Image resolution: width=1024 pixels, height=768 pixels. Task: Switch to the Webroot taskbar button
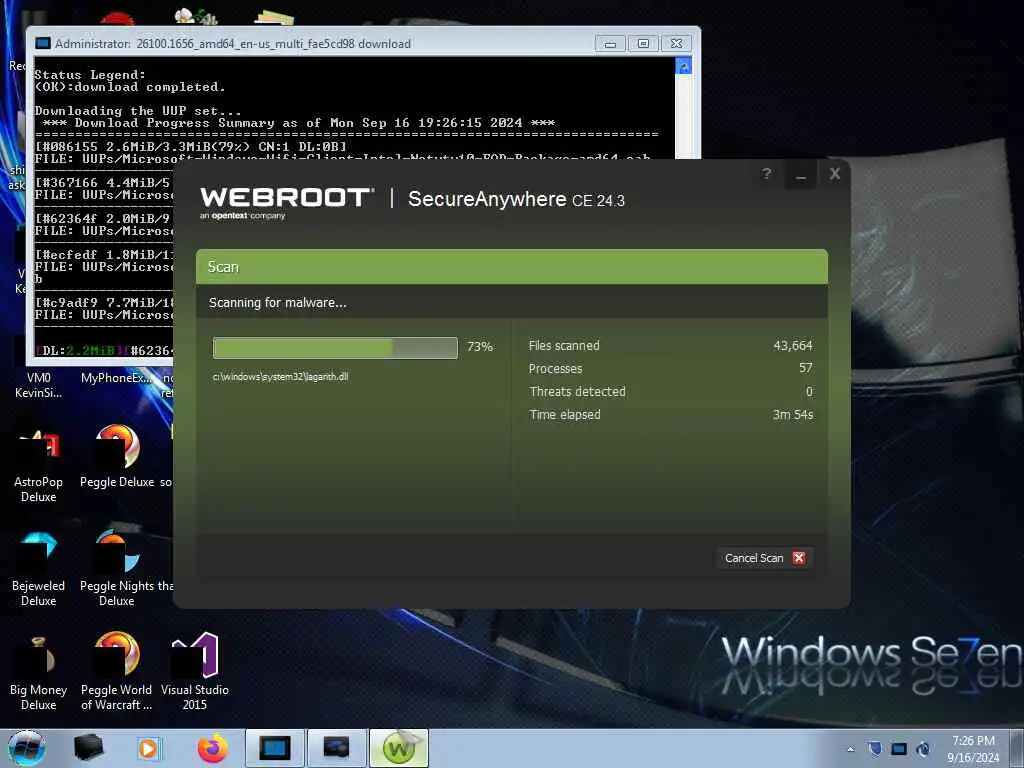tap(399, 748)
